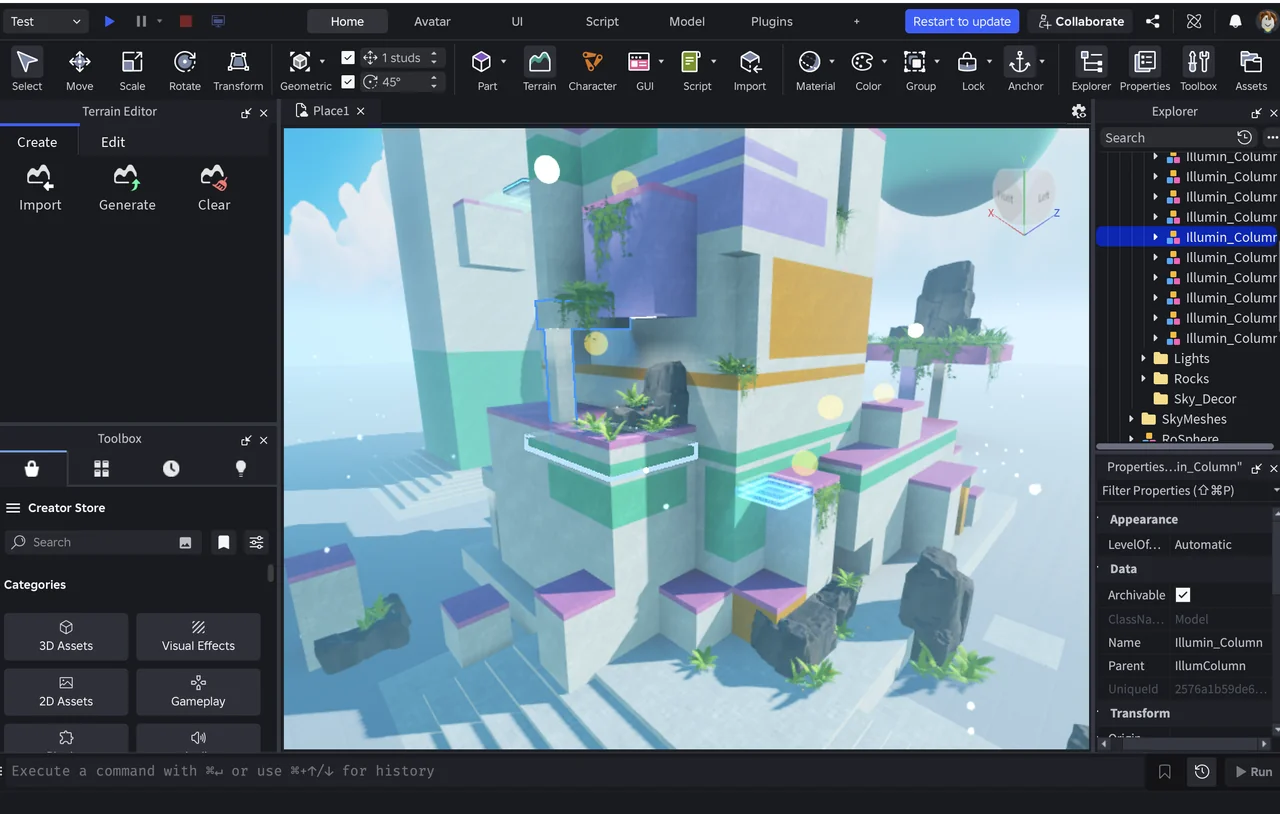Toggle the 45° rotation snapping checkbox
Image resolution: width=1280 pixels, height=814 pixels.
click(348, 82)
